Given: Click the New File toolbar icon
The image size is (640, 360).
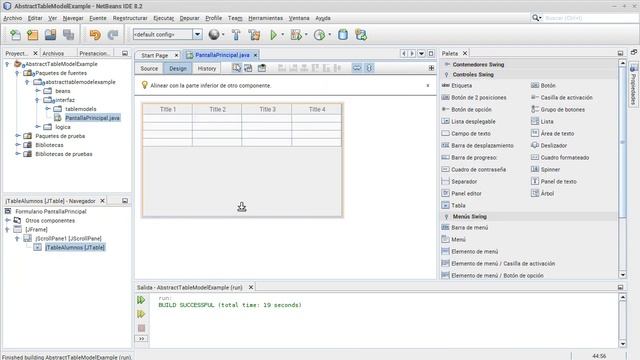Looking at the screenshot, I should [x=15, y=35].
